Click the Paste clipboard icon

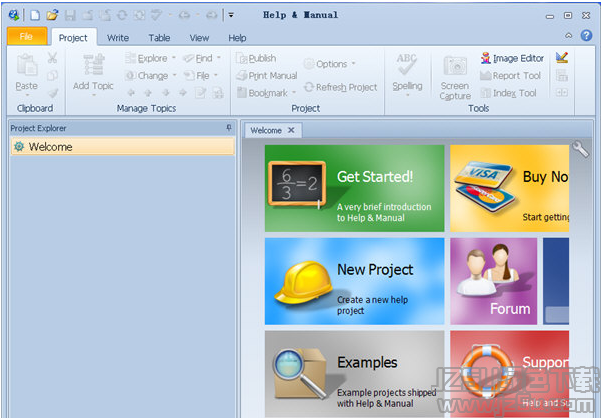click(x=27, y=64)
